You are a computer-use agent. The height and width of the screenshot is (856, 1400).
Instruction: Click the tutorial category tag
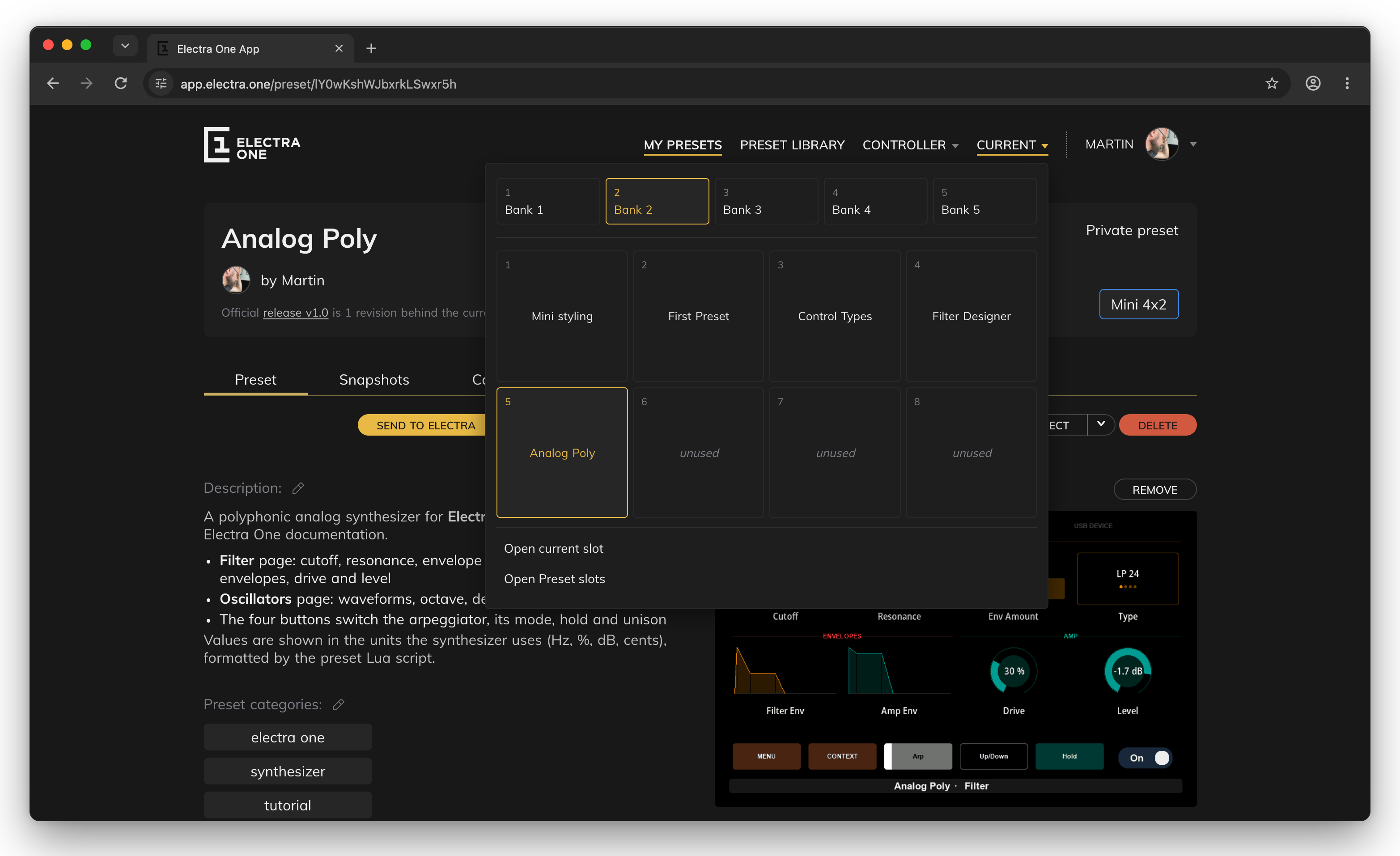(x=288, y=805)
